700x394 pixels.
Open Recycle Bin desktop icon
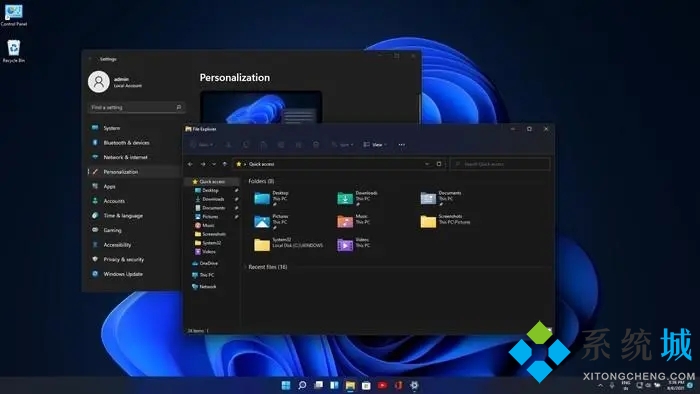(x=13, y=51)
